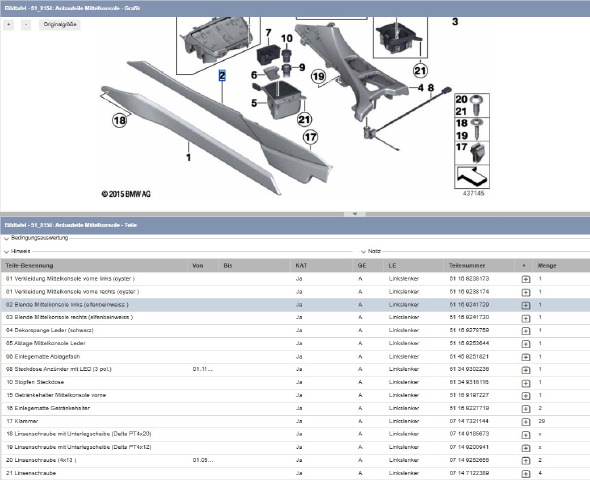
Task: Select row 04 Dekorspange Leder (schwarz)
Action: tap(295, 331)
